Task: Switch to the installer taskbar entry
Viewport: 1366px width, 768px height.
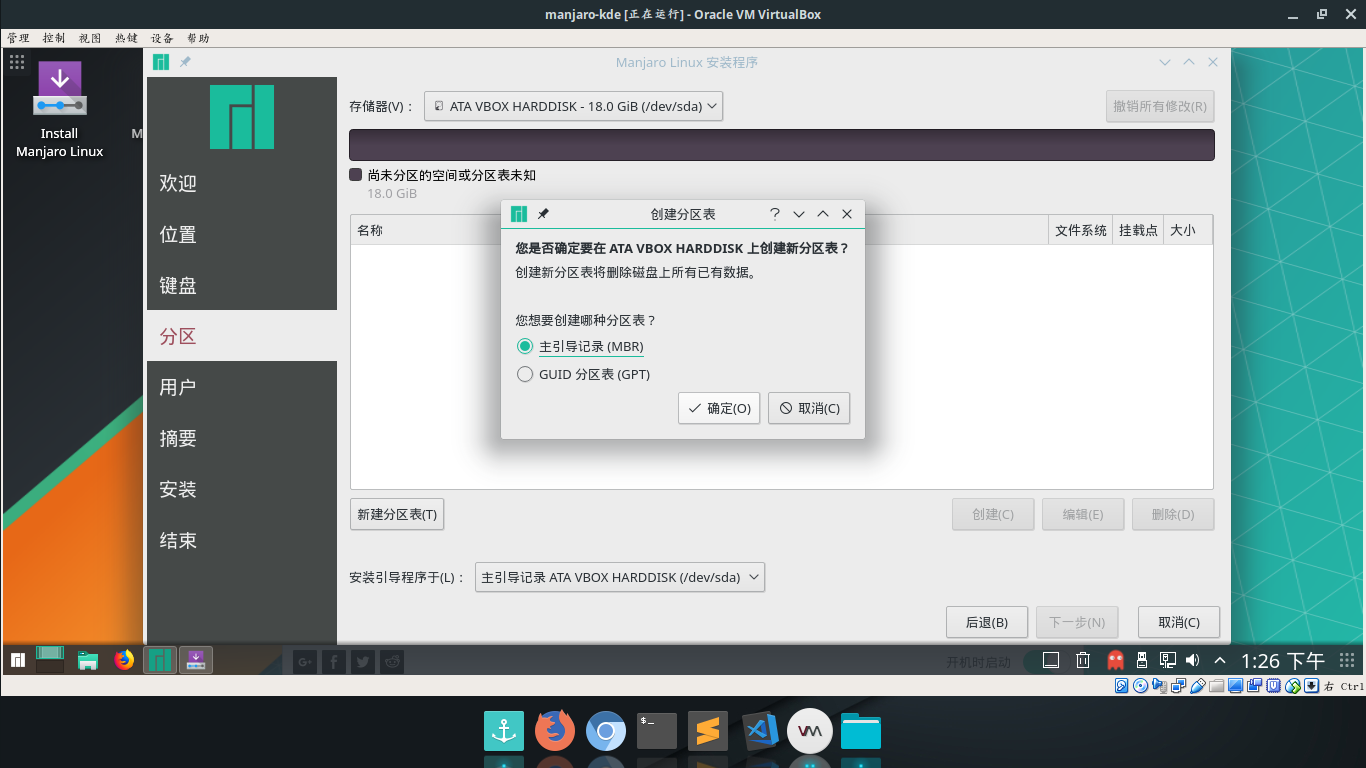Action: click(196, 660)
